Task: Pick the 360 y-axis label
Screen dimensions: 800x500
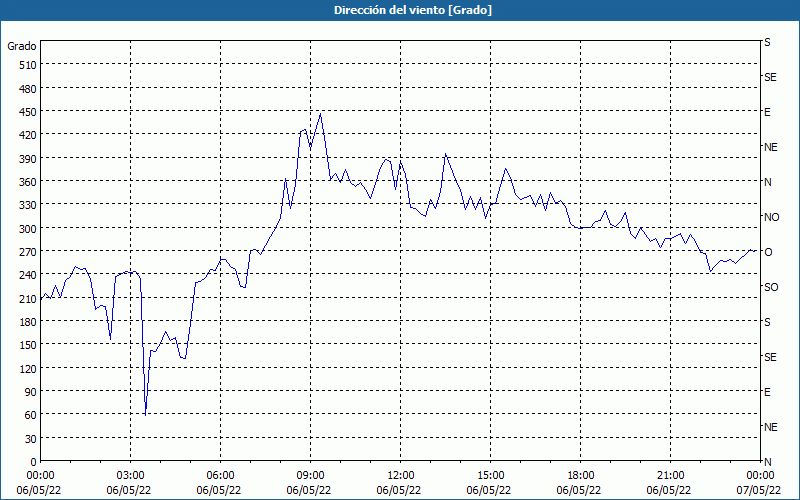Action: click(x=28, y=182)
